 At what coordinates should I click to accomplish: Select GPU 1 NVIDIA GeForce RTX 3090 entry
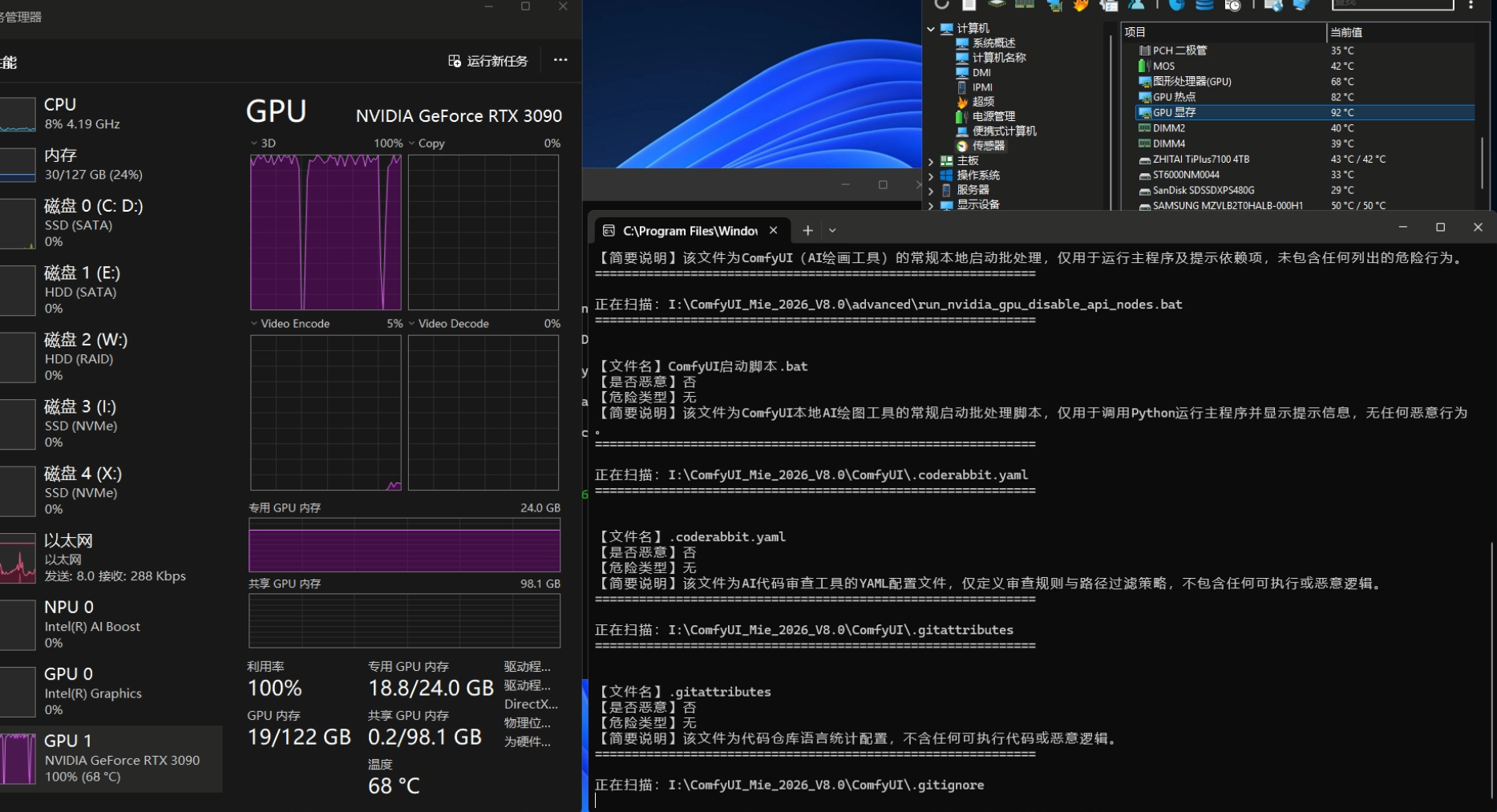[111, 758]
